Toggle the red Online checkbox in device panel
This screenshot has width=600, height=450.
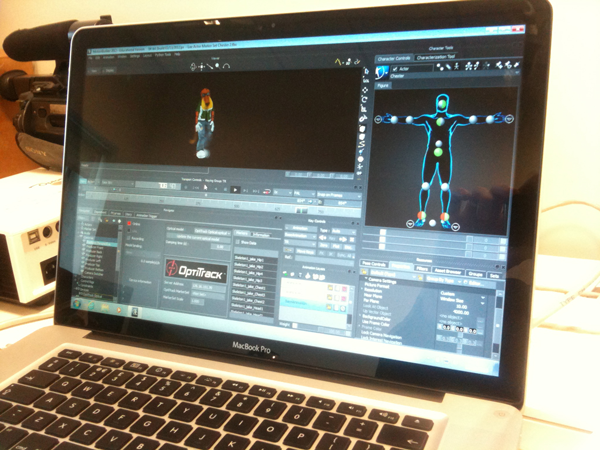coord(129,223)
